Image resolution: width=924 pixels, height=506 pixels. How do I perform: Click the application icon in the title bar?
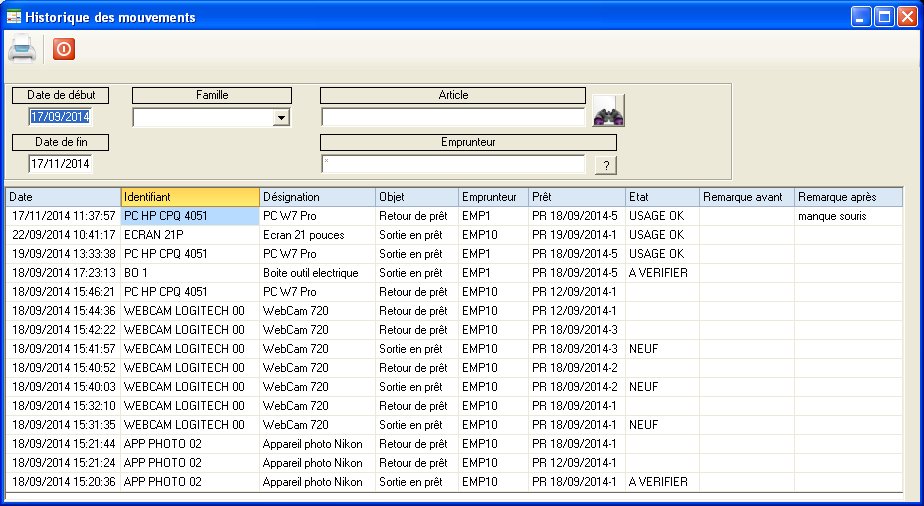(x=13, y=17)
